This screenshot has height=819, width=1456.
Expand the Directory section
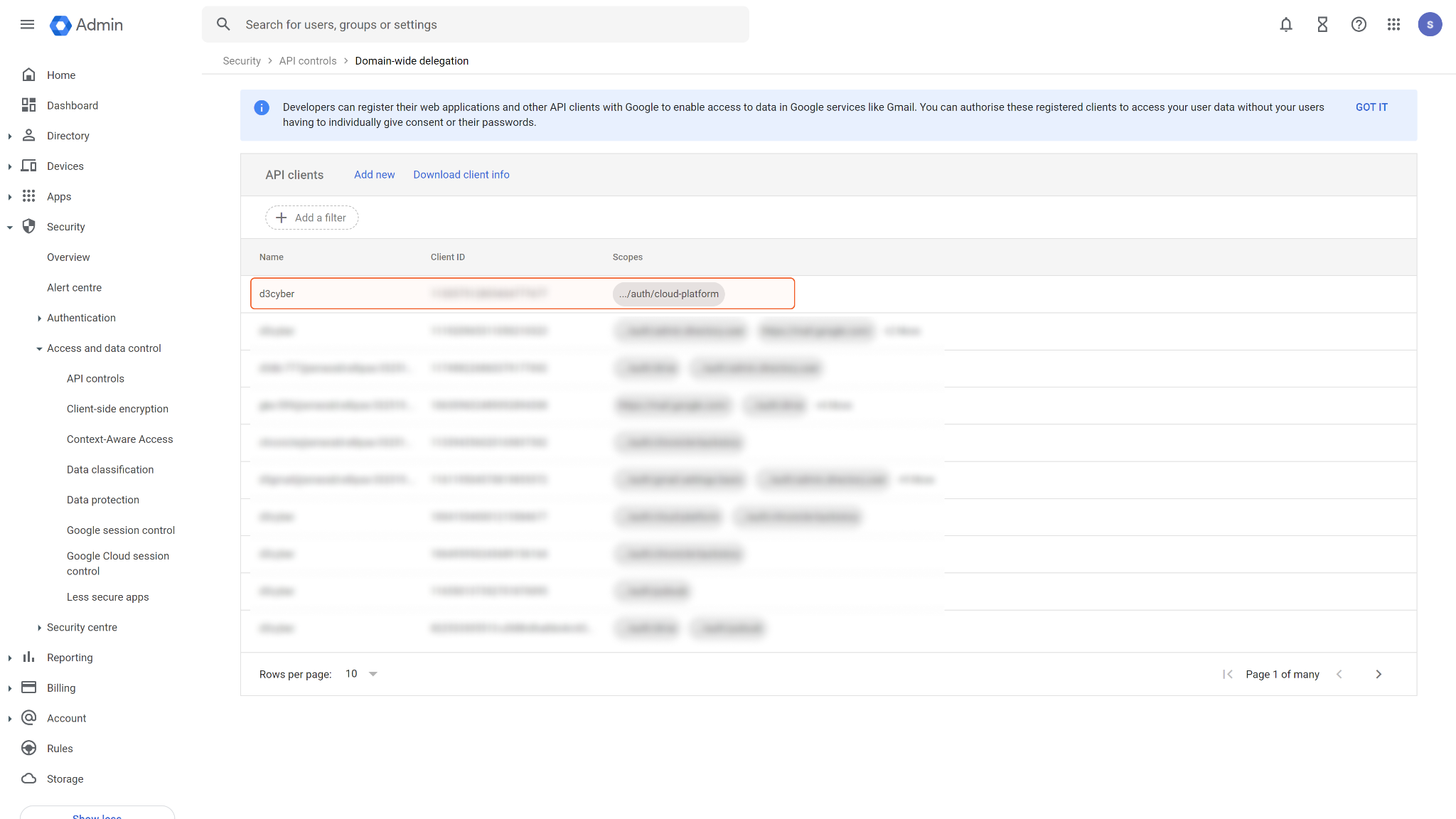pyautogui.click(x=10, y=136)
